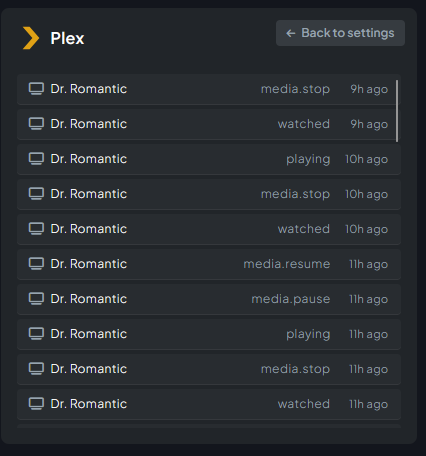Go back to settings
This screenshot has height=456, width=426.
(x=340, y=33)
